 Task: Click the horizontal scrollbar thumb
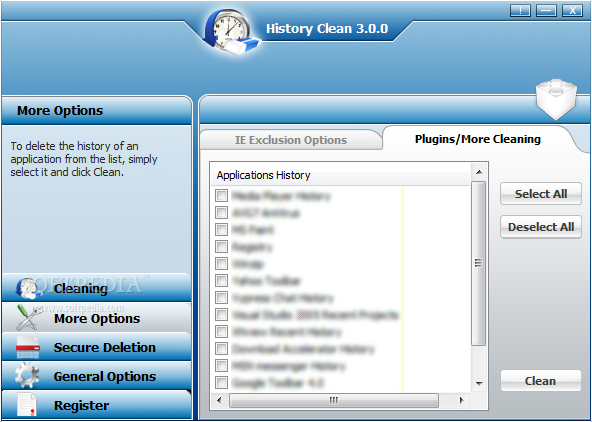point(334,400)
